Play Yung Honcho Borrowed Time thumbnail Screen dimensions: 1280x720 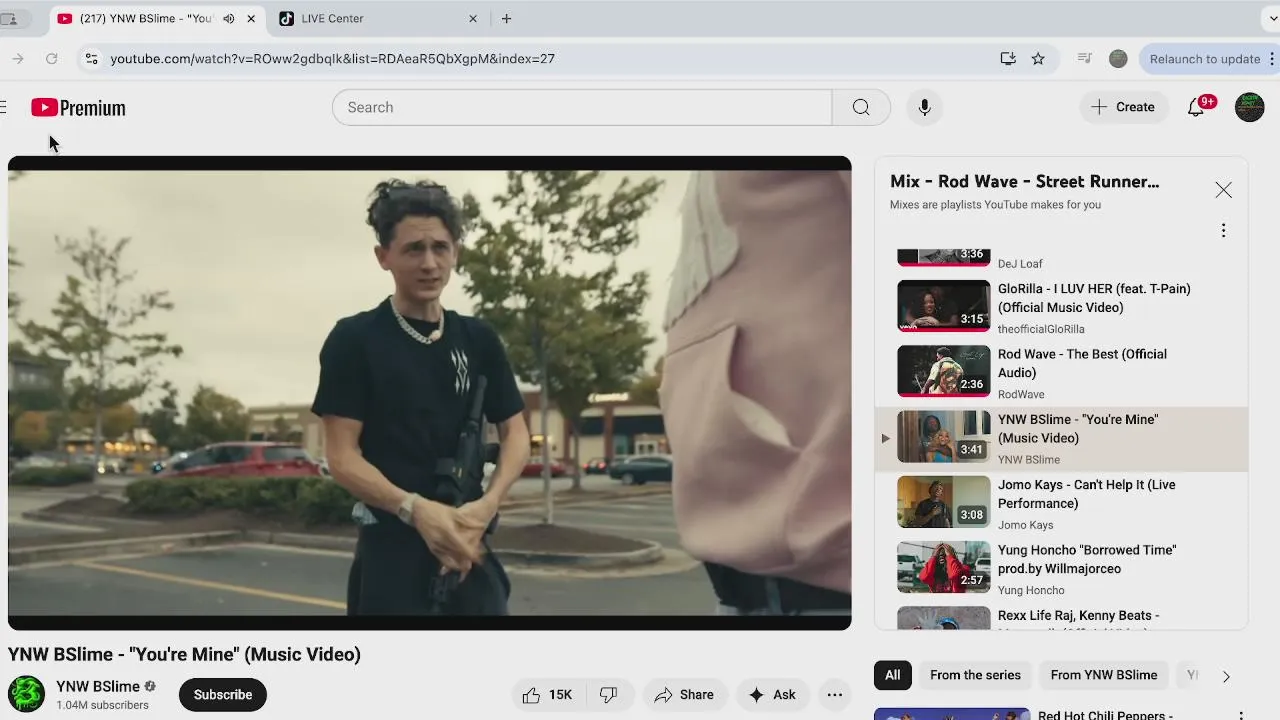pyautogui.click(x=943, y=567)
